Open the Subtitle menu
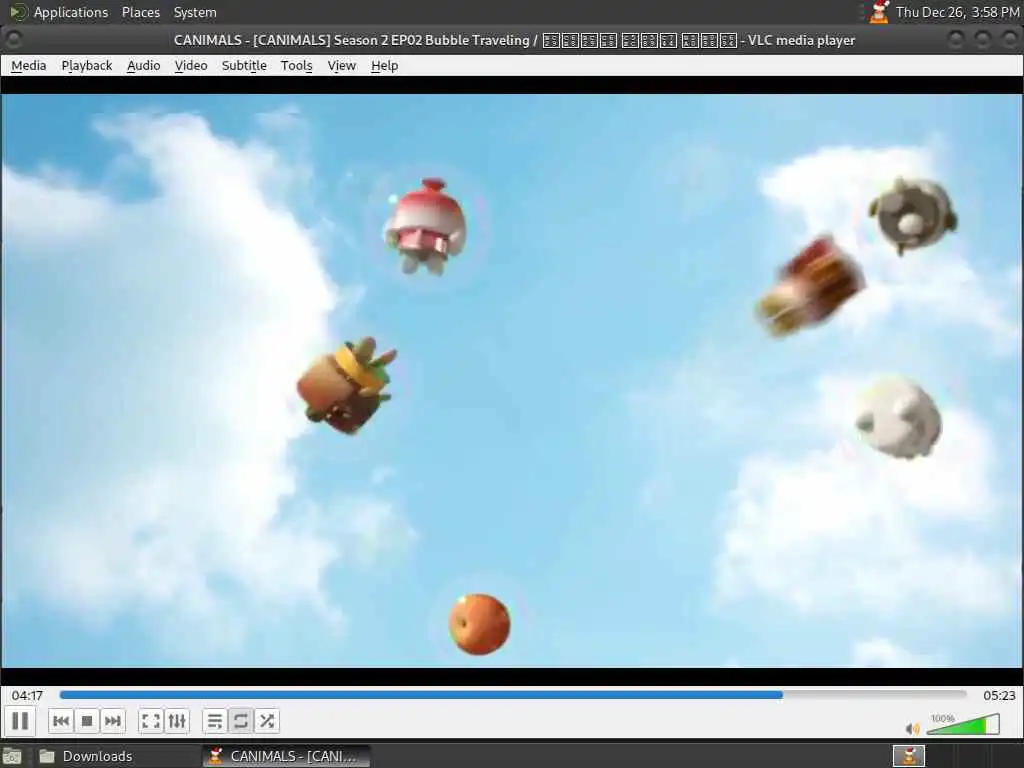 pyautogui.click(x=244, y=65)
